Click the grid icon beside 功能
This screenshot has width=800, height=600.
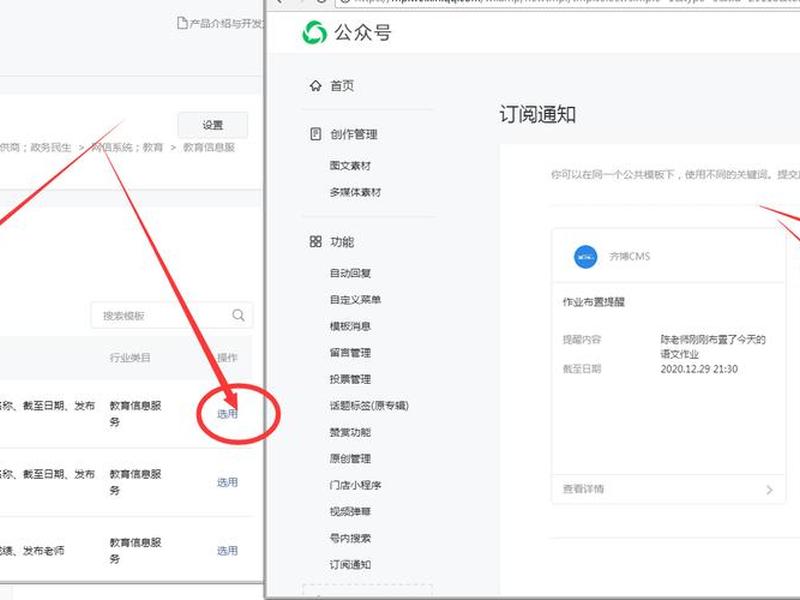(x=315, y=241)
